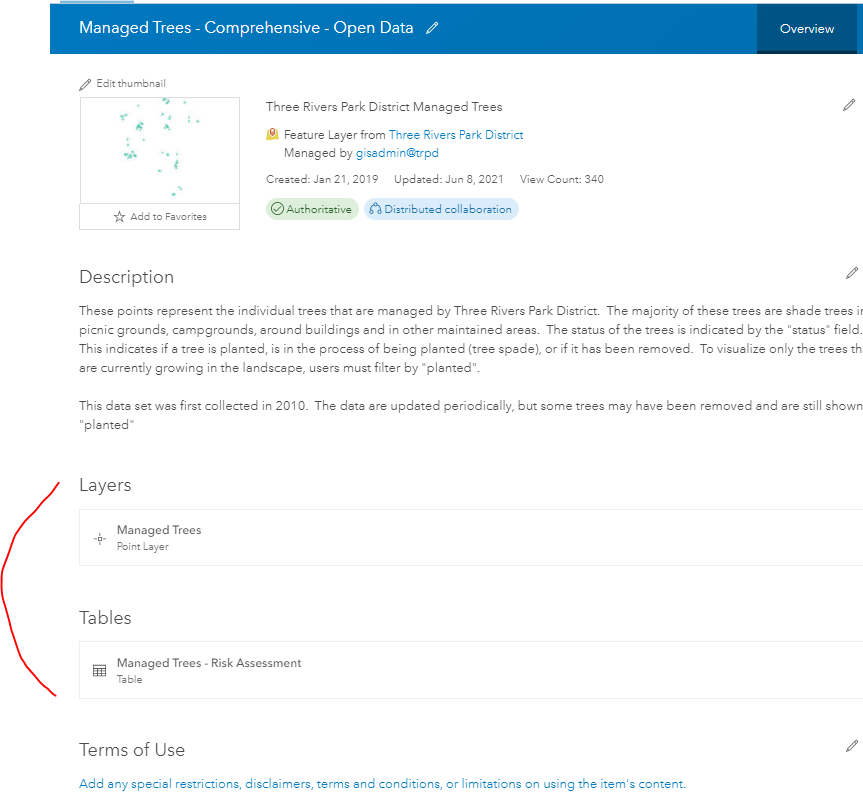
Task: Edit the Description using pencil icon
Action: click(x=852, y=273)
